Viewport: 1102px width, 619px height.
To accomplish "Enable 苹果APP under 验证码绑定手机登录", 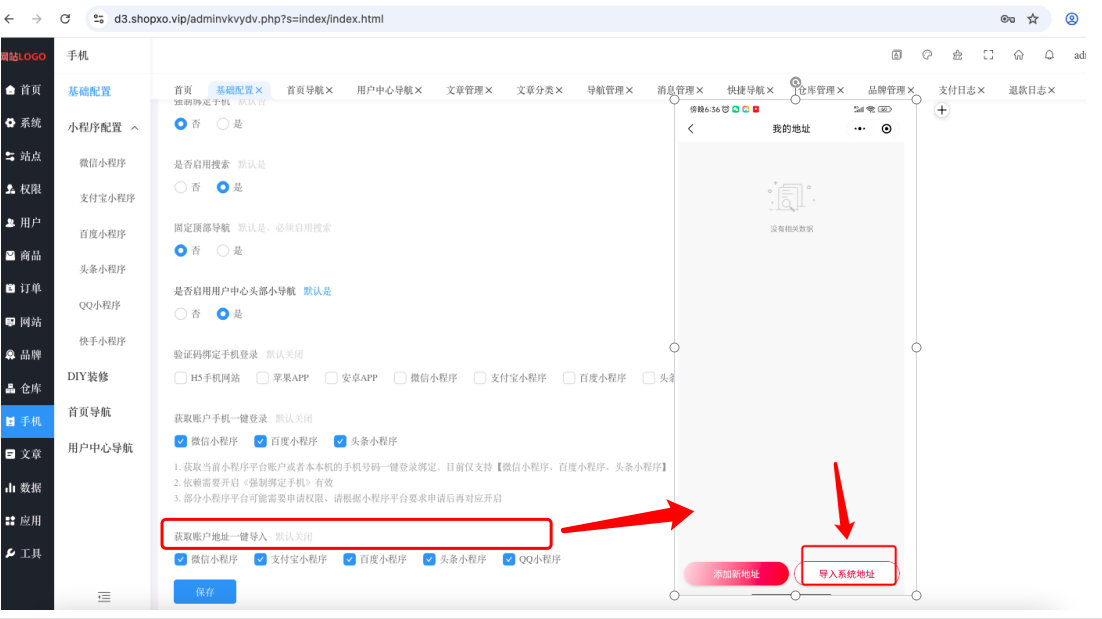I will click(262, 378).
